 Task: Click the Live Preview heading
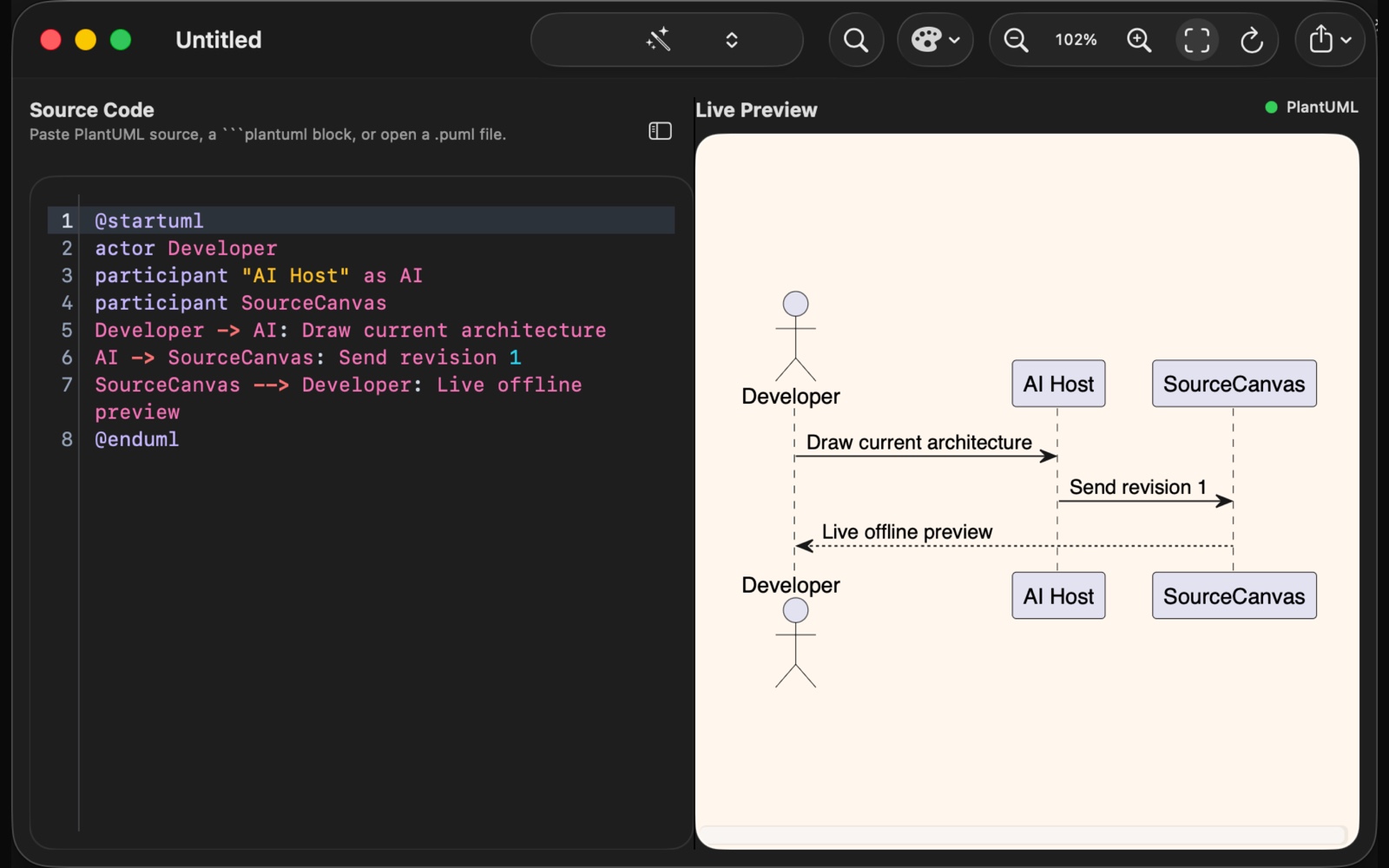pos(756,110)
